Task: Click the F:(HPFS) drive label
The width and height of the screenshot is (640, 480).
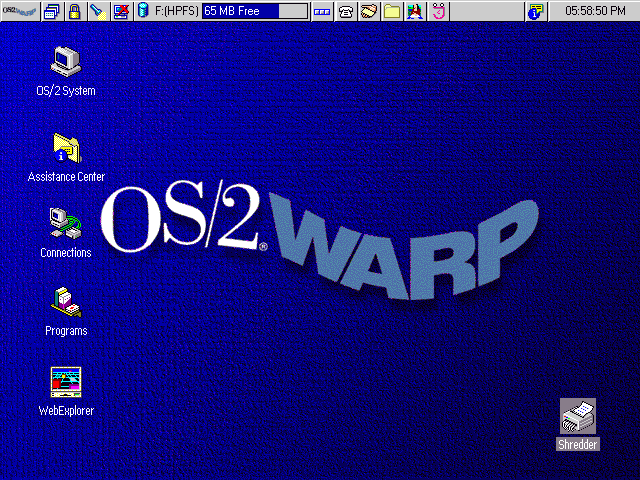Action: pyautogui.click(x=177, y=11)
